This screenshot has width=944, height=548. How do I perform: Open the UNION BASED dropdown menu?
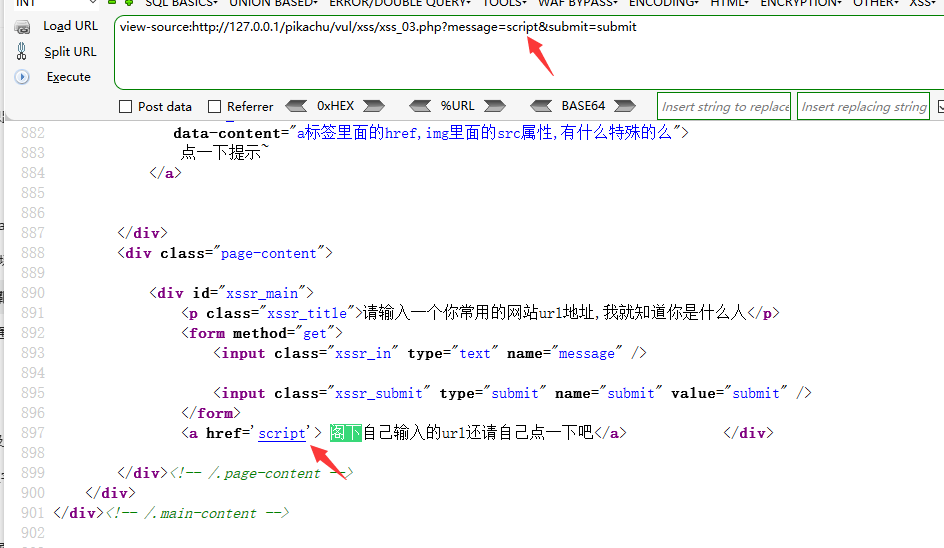tap(273, 3)
